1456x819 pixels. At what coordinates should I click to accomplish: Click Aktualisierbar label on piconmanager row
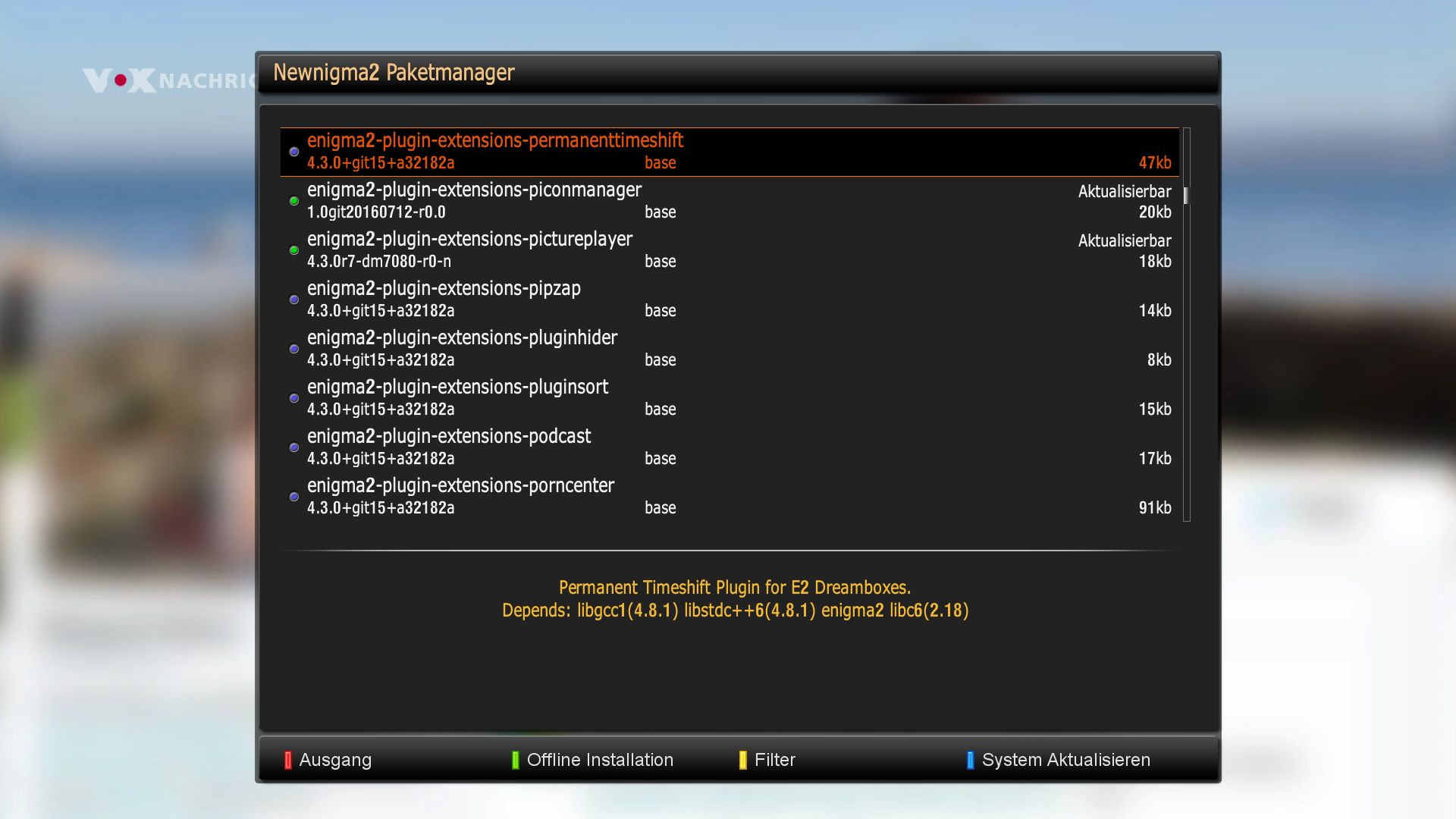click(1125, 192)
